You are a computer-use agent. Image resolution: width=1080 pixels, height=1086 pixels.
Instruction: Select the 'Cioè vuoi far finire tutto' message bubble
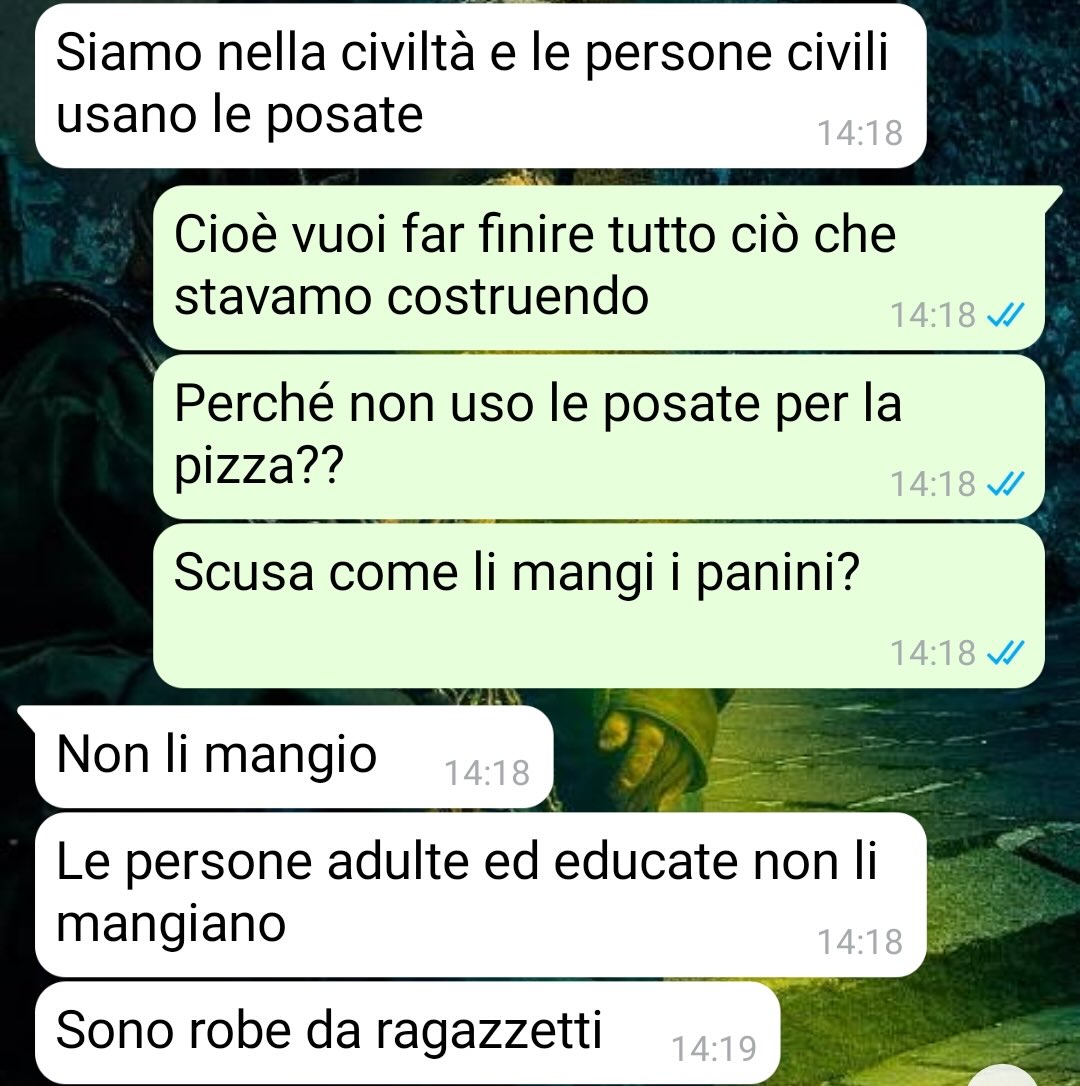599,267
